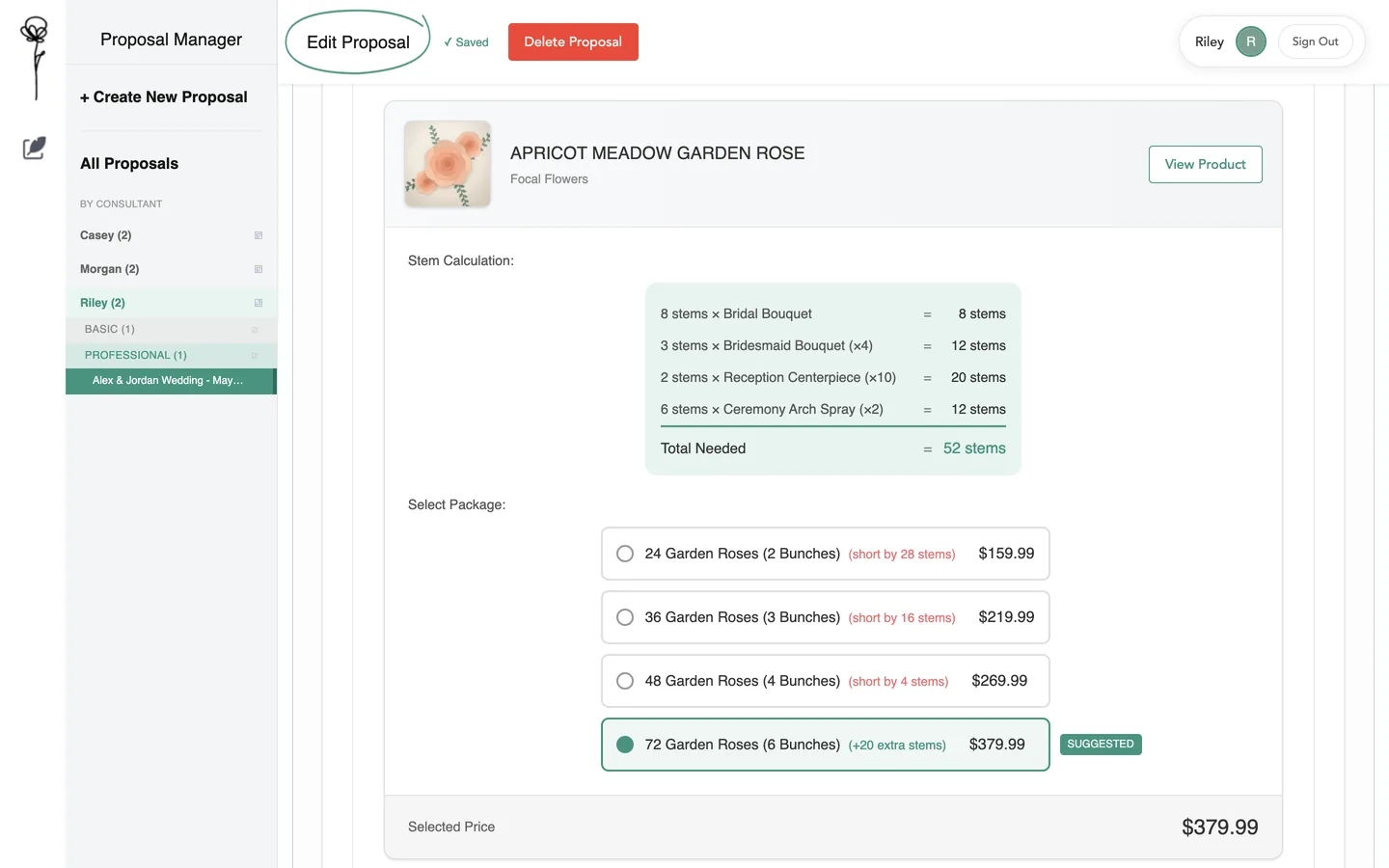Click the small icon beside Casey (2)

coord(259,235)
